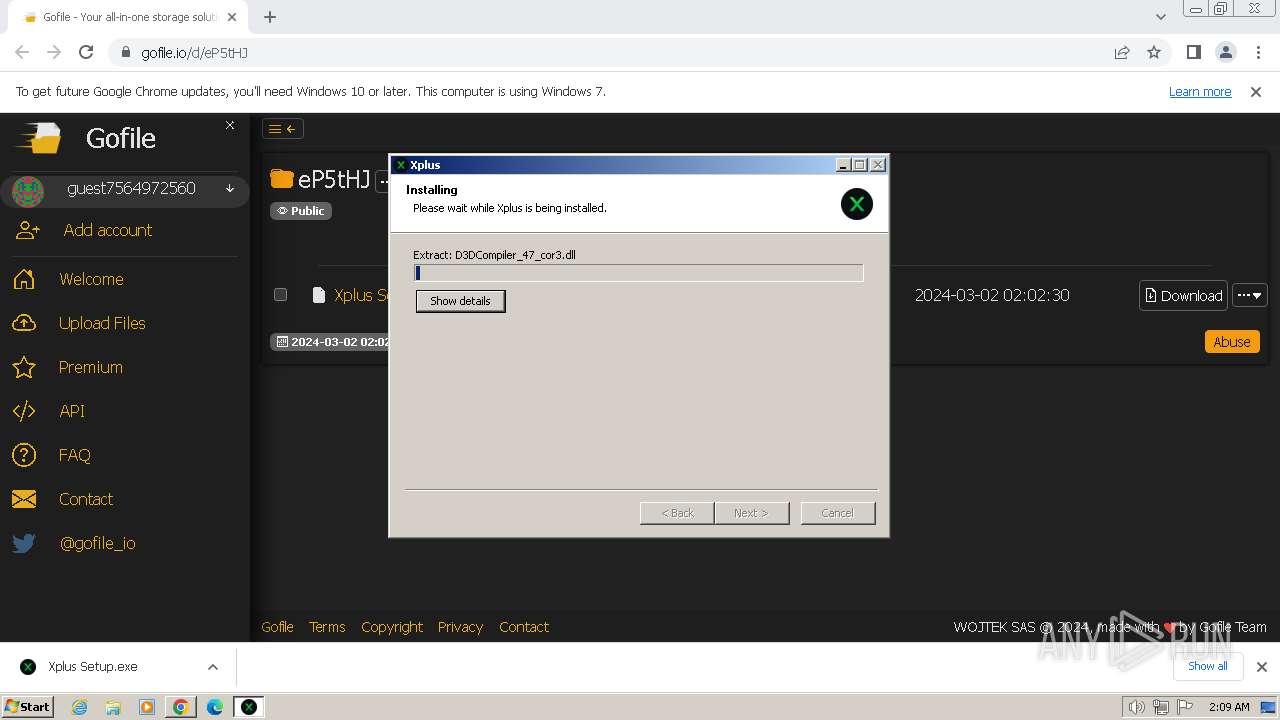Screen dimensions: 1280x720
Task: Open Contact in the sidebar
Action: pos(86,499)
